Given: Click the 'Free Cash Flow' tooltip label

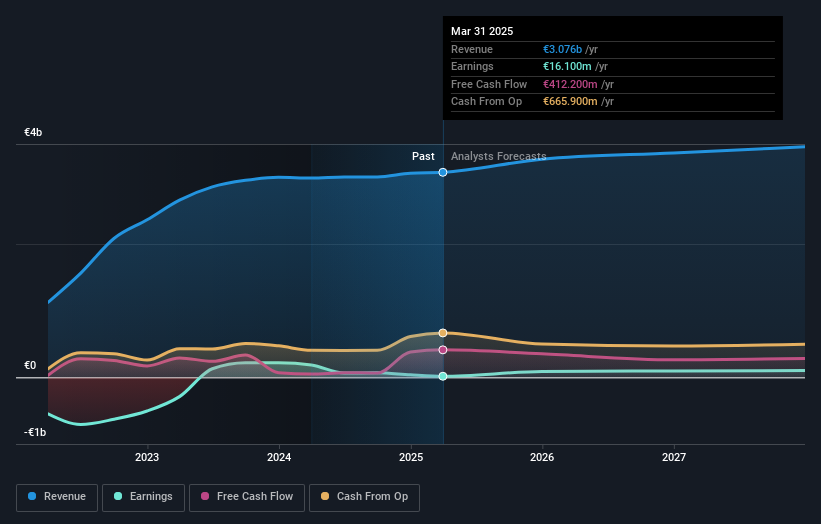Looking at the screenshot, I should pos(489,84).
